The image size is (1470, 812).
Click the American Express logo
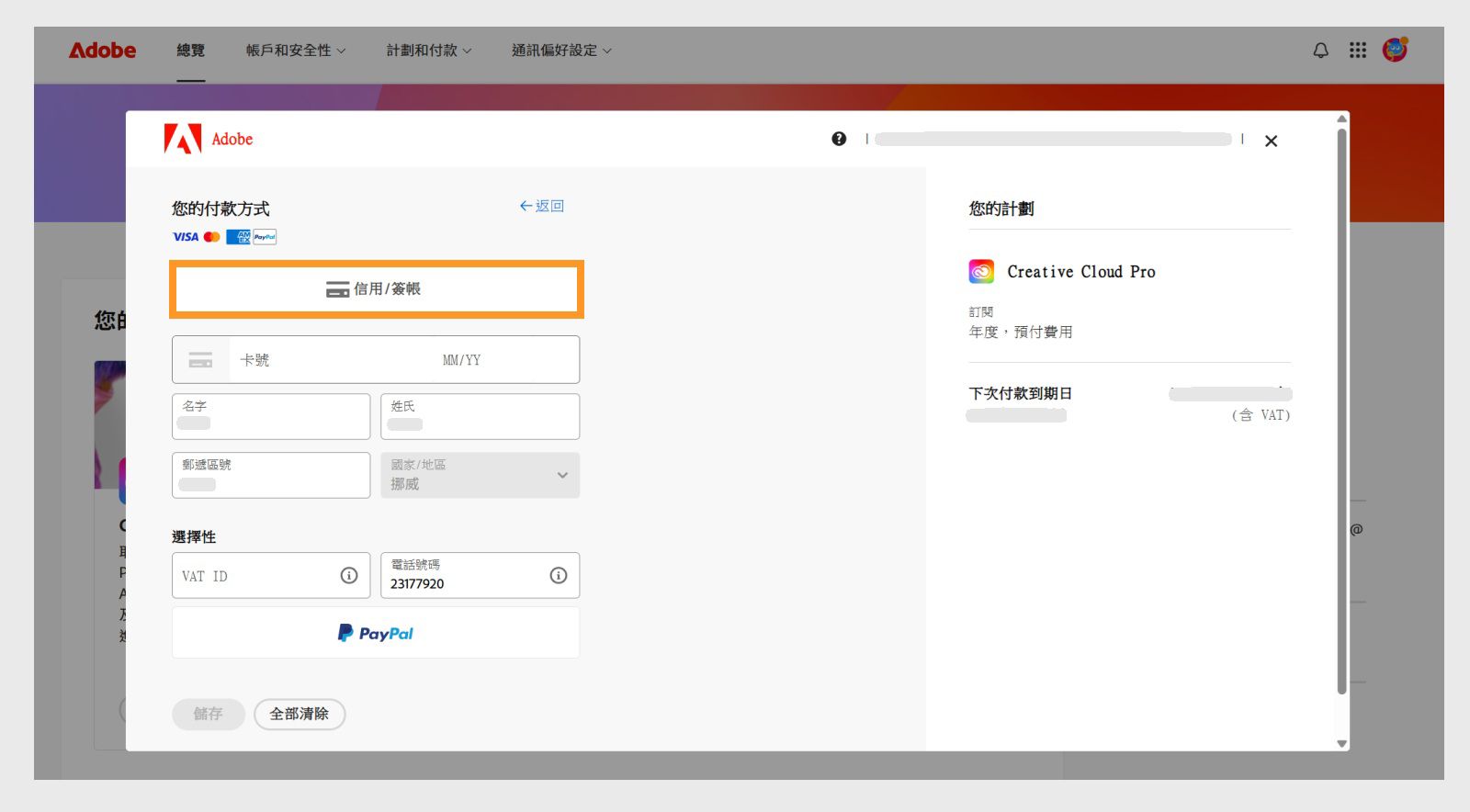pyautogui.click(x=238, y=237)
